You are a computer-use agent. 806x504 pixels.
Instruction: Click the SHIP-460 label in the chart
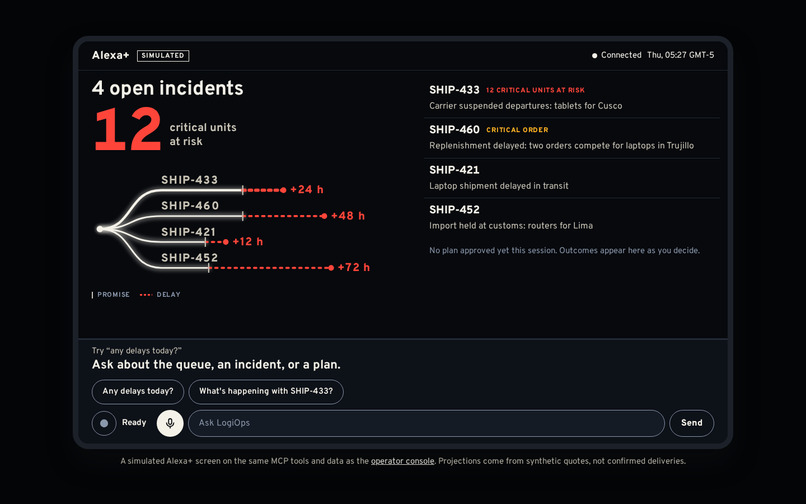coord(190,206)
